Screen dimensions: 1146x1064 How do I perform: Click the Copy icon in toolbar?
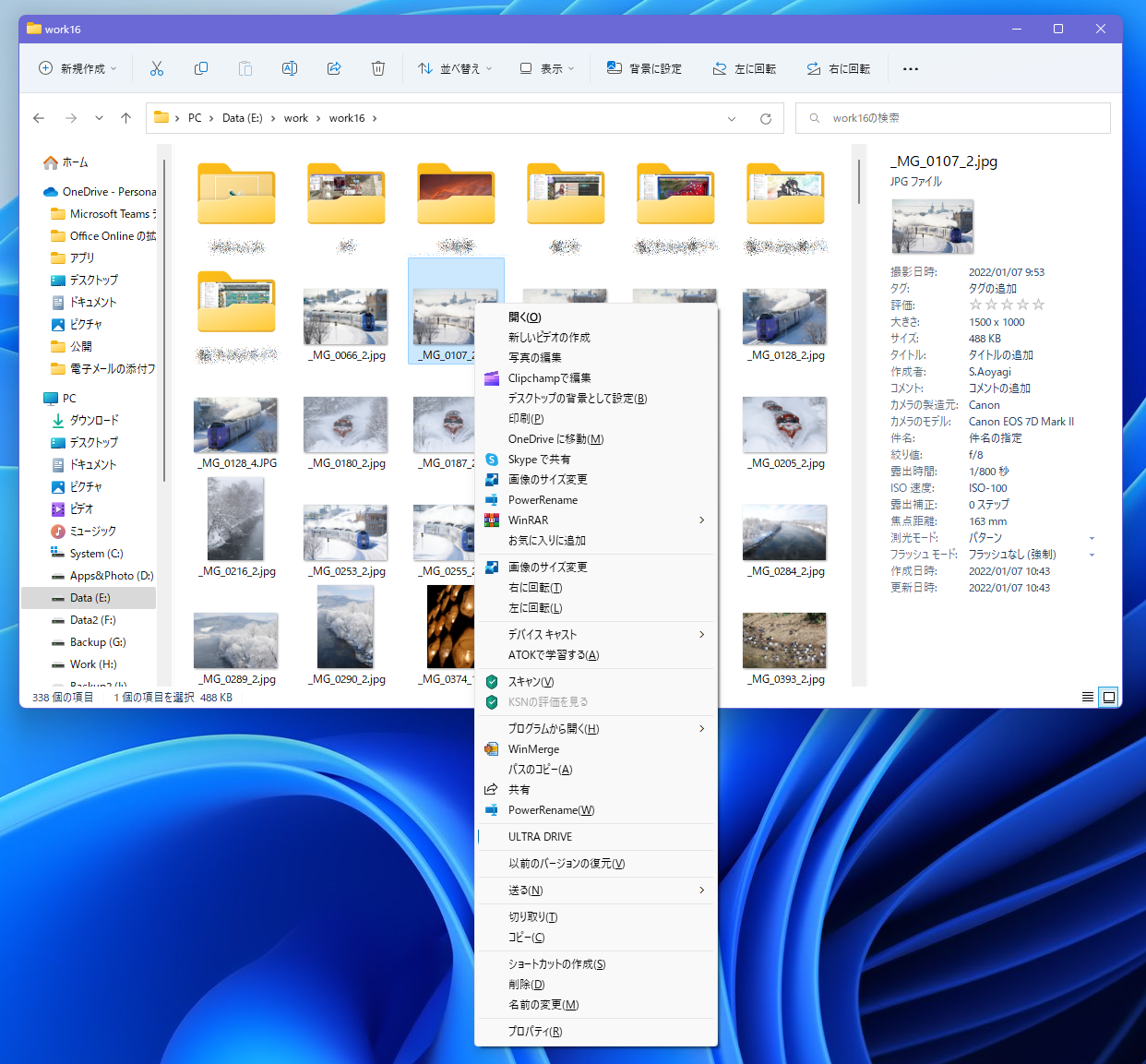tap(201, 68)
